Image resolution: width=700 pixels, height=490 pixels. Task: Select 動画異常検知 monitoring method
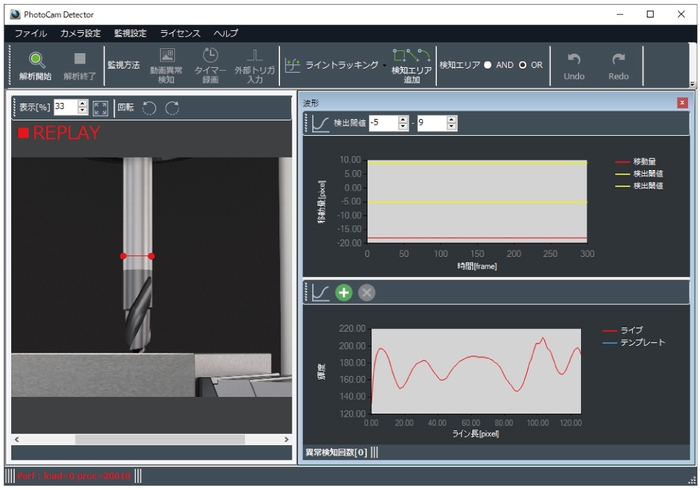167,58
